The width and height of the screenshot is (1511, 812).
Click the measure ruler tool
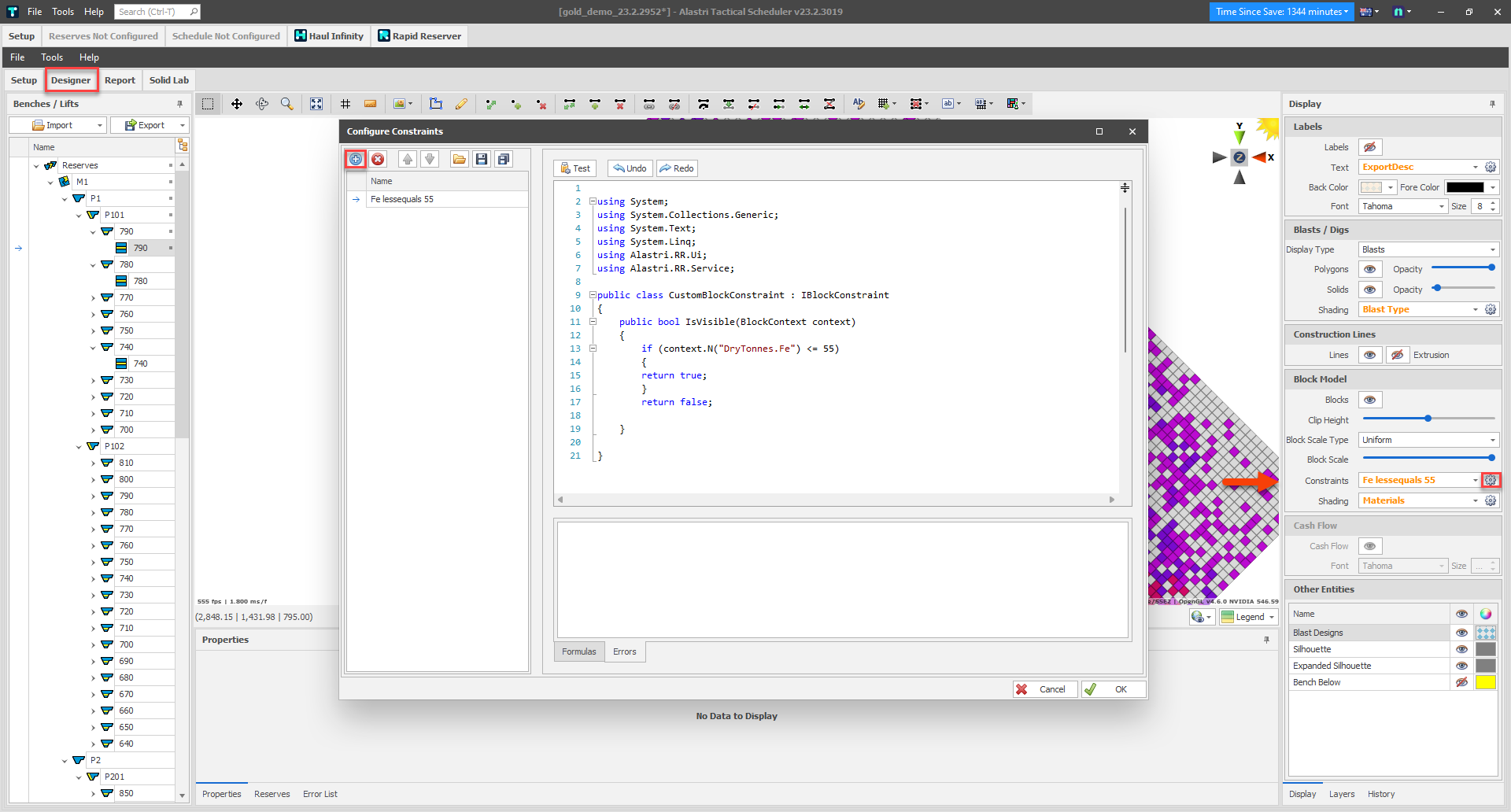(x=370, y=104)
